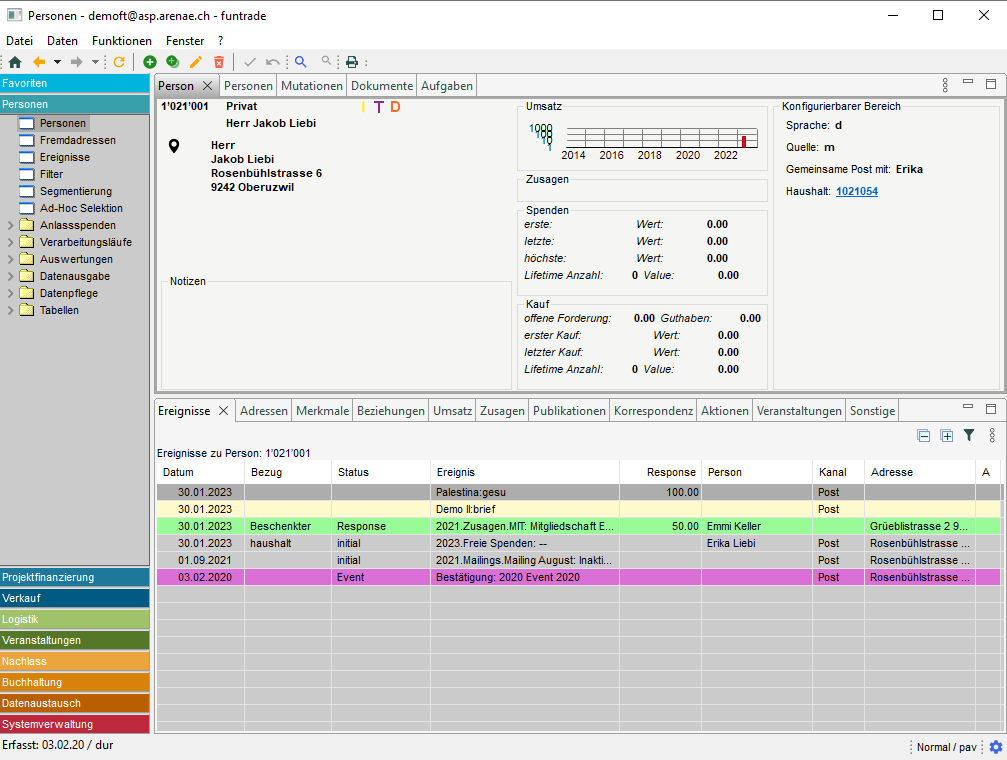Expand the Anlassspenden folder
The image size is (1007, 760).
tap(11, 225)
